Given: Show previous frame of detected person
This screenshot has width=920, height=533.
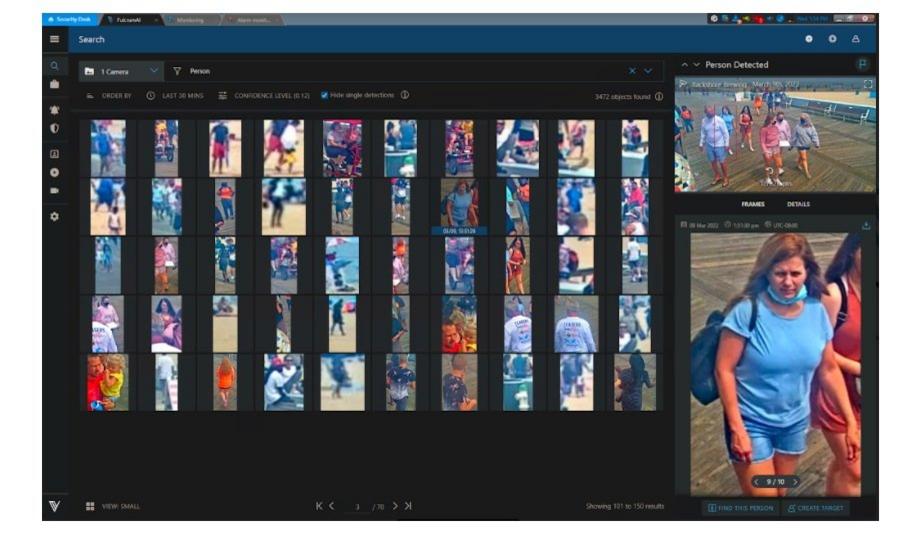Looking at the screenshot, I should click(756, 482).
